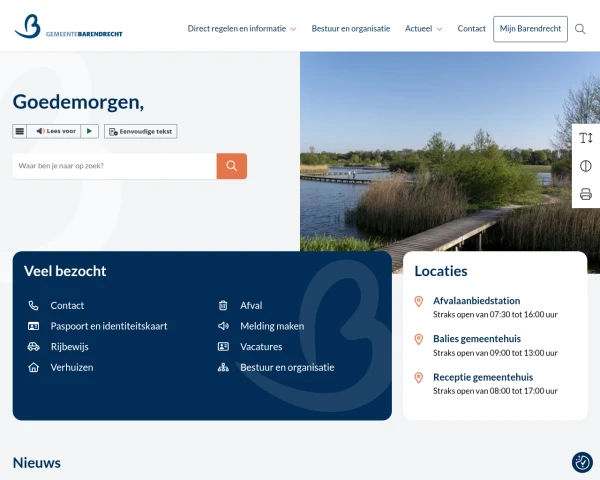The image size is (600, 480).
Task: Open the Afval link
Action: tap(251, 305)
